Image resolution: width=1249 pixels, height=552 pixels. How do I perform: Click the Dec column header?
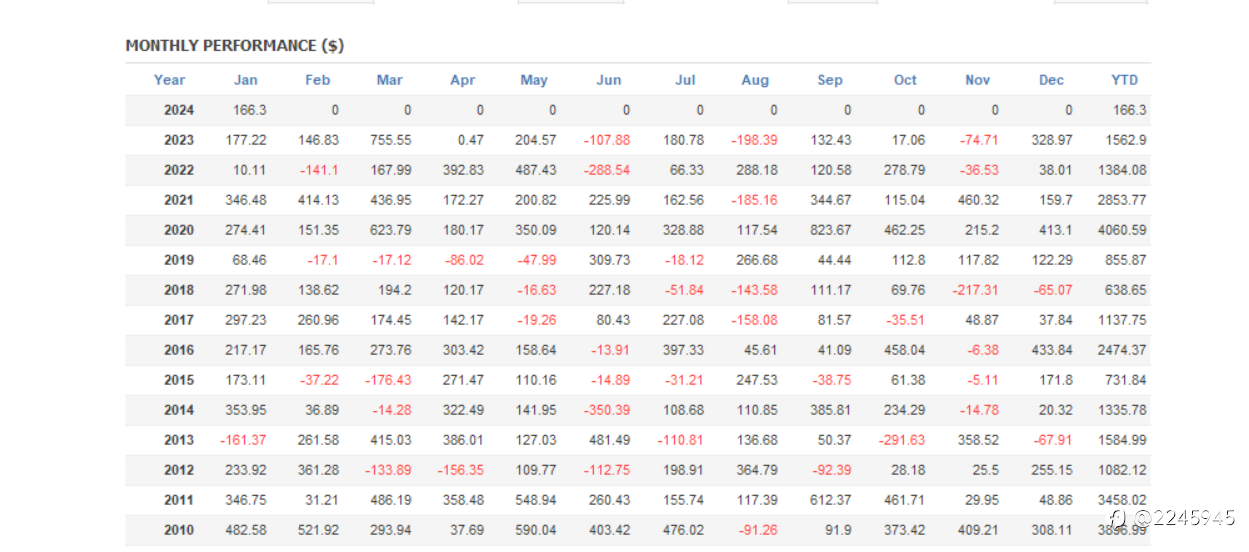coord(1051,80)
